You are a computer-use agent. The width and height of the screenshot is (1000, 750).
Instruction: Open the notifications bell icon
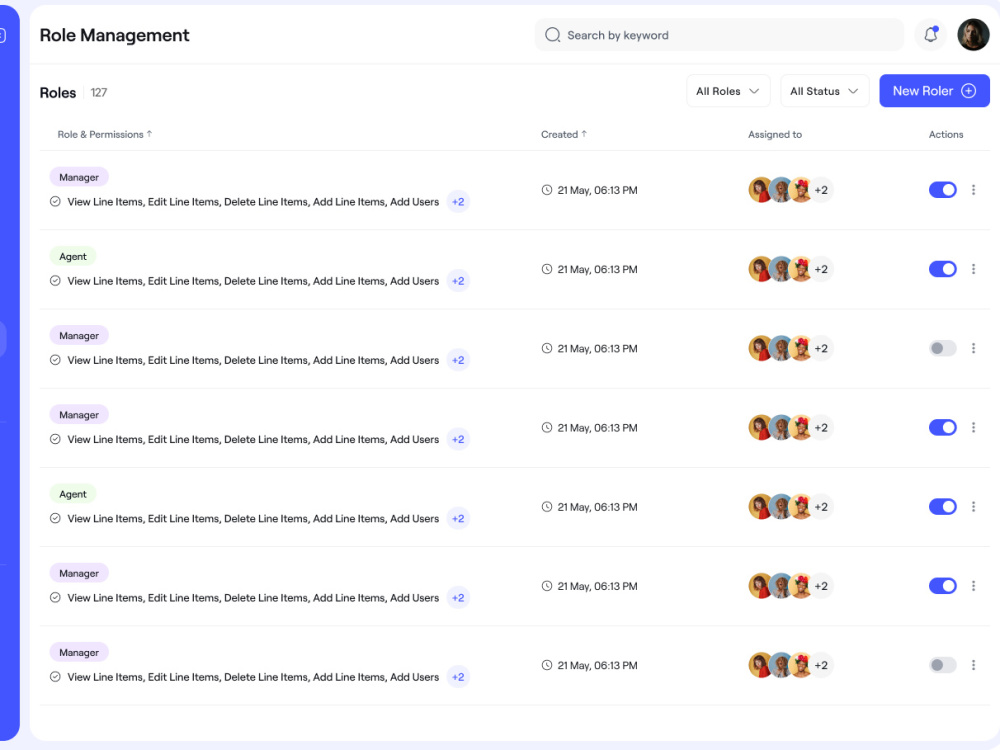click(x=930, y=34)
